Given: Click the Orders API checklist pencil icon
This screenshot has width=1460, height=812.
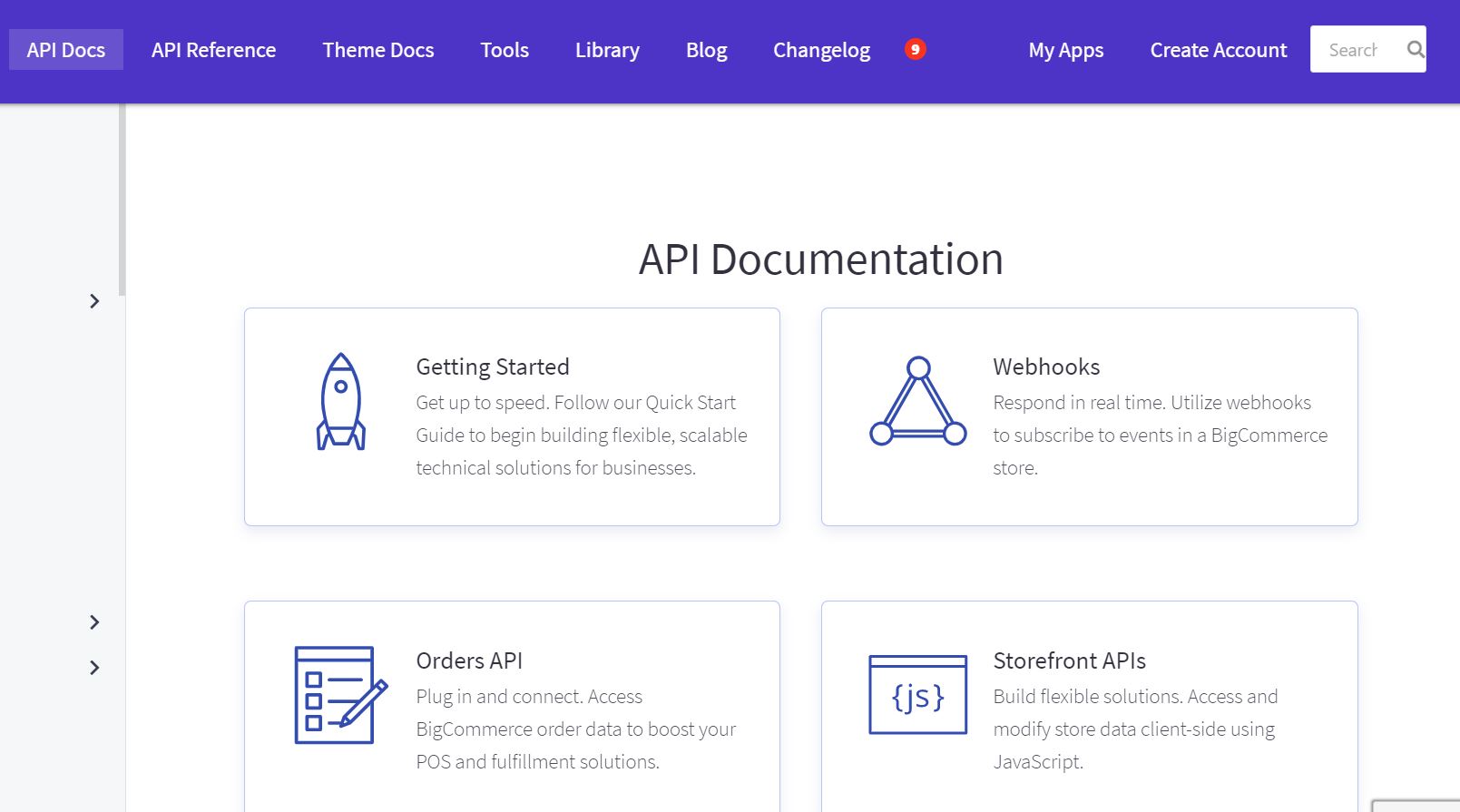Looking at the screenshot, I should click(x=341, y=695).
